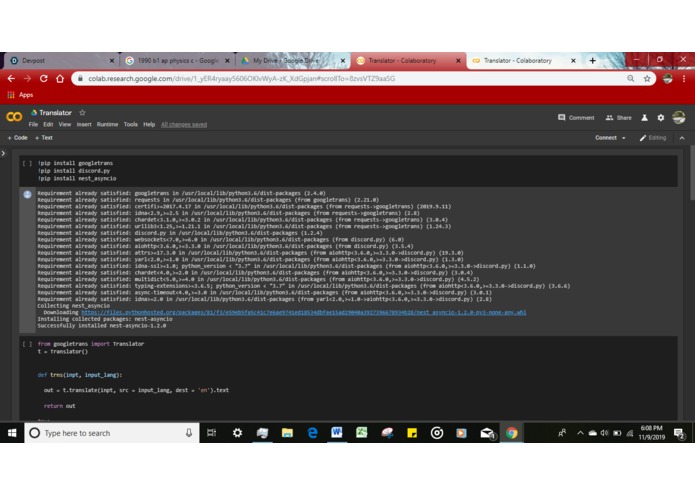Open the Editing mode selector
695x494 pixels.
[x=652, y=138]
